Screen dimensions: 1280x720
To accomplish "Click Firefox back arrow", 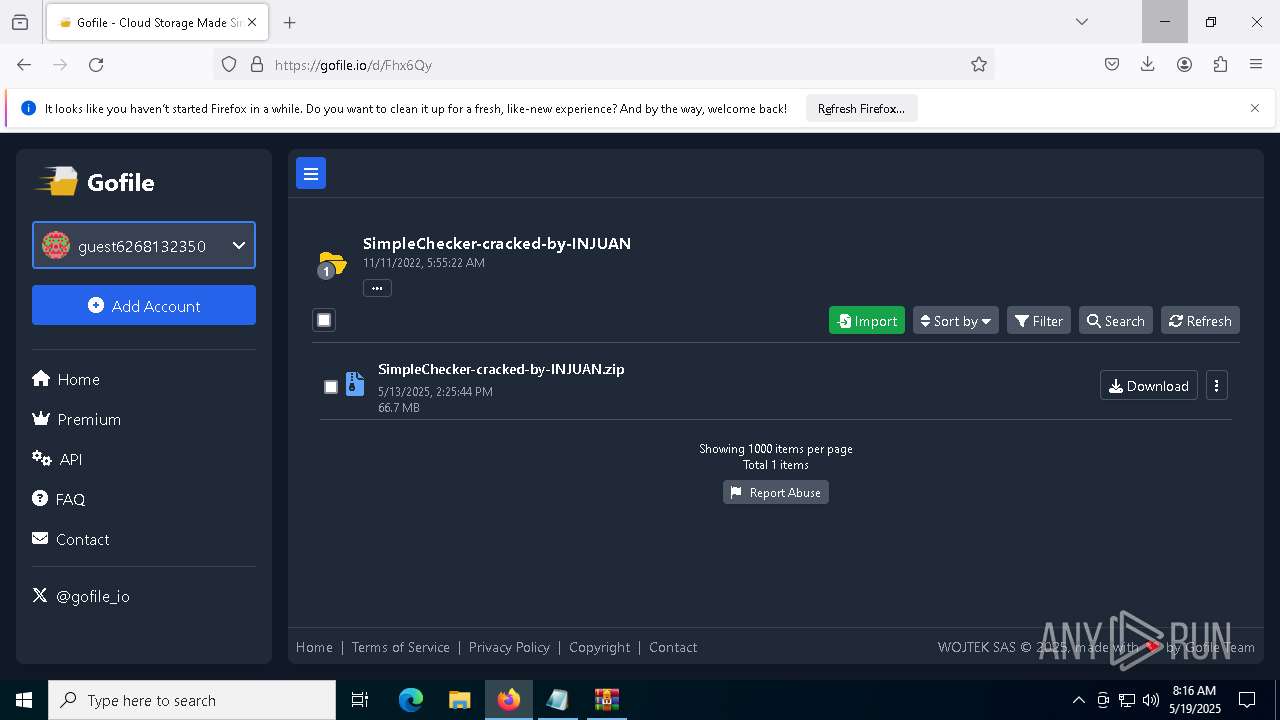I will (x=24, y=64).
